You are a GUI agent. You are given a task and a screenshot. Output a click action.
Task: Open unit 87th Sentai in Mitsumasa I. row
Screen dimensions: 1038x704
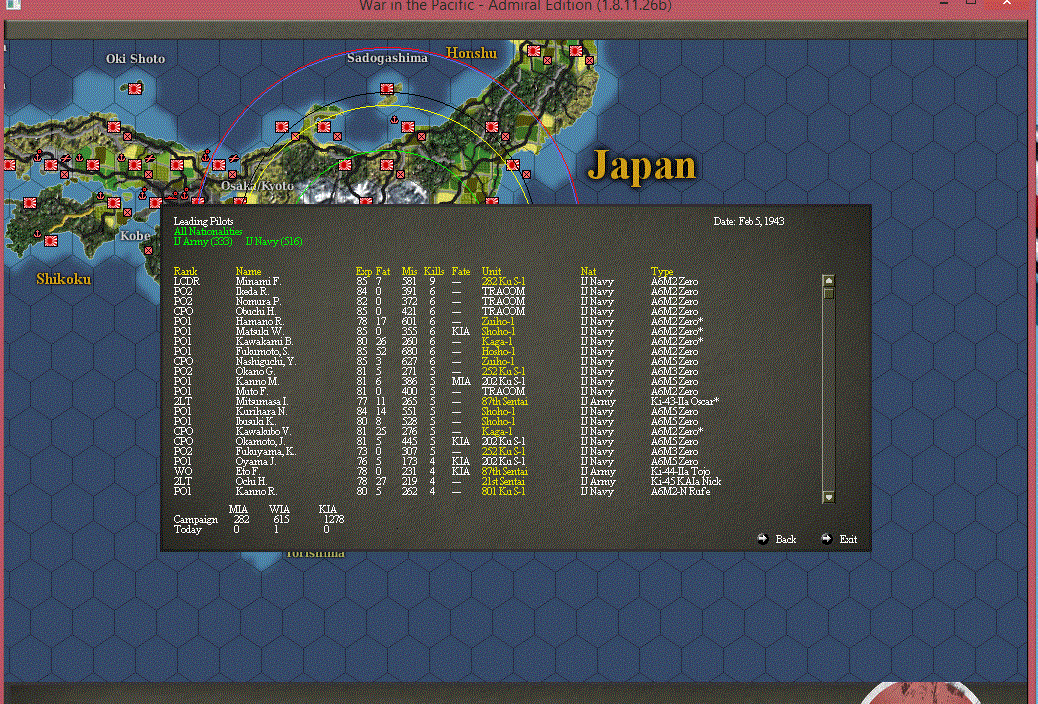point(504,401)
